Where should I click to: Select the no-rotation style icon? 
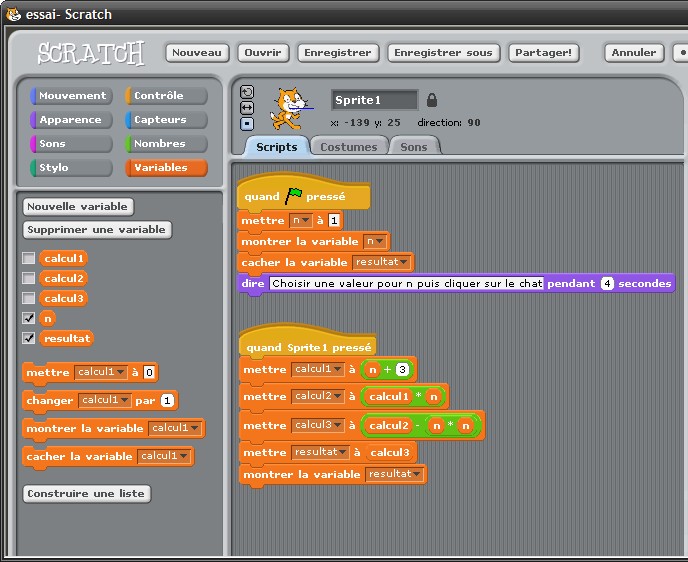coord(247,124)
